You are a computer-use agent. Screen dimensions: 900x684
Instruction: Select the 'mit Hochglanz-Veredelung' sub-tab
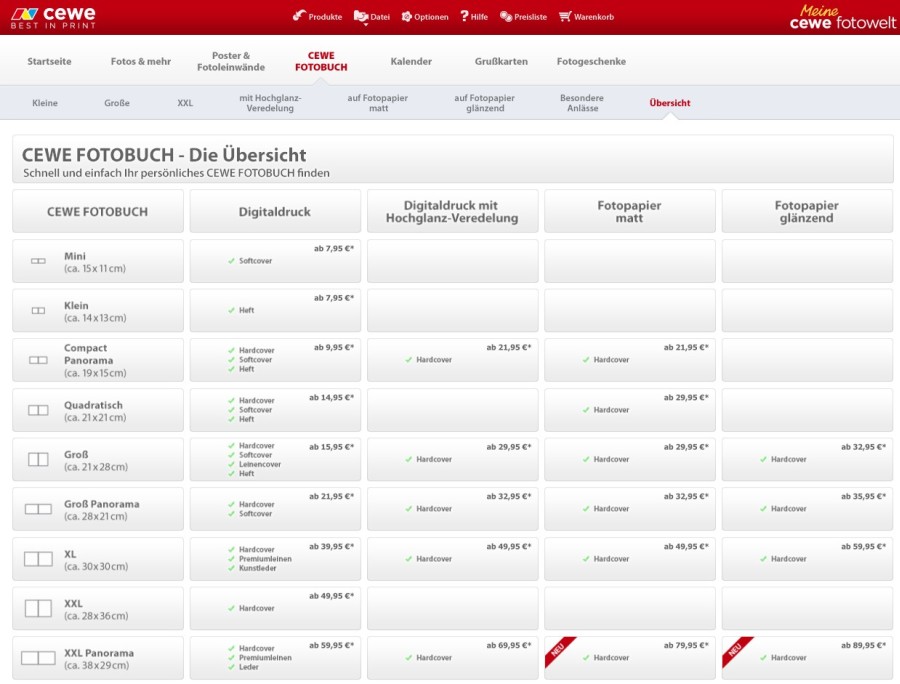(x=270, y=103)
